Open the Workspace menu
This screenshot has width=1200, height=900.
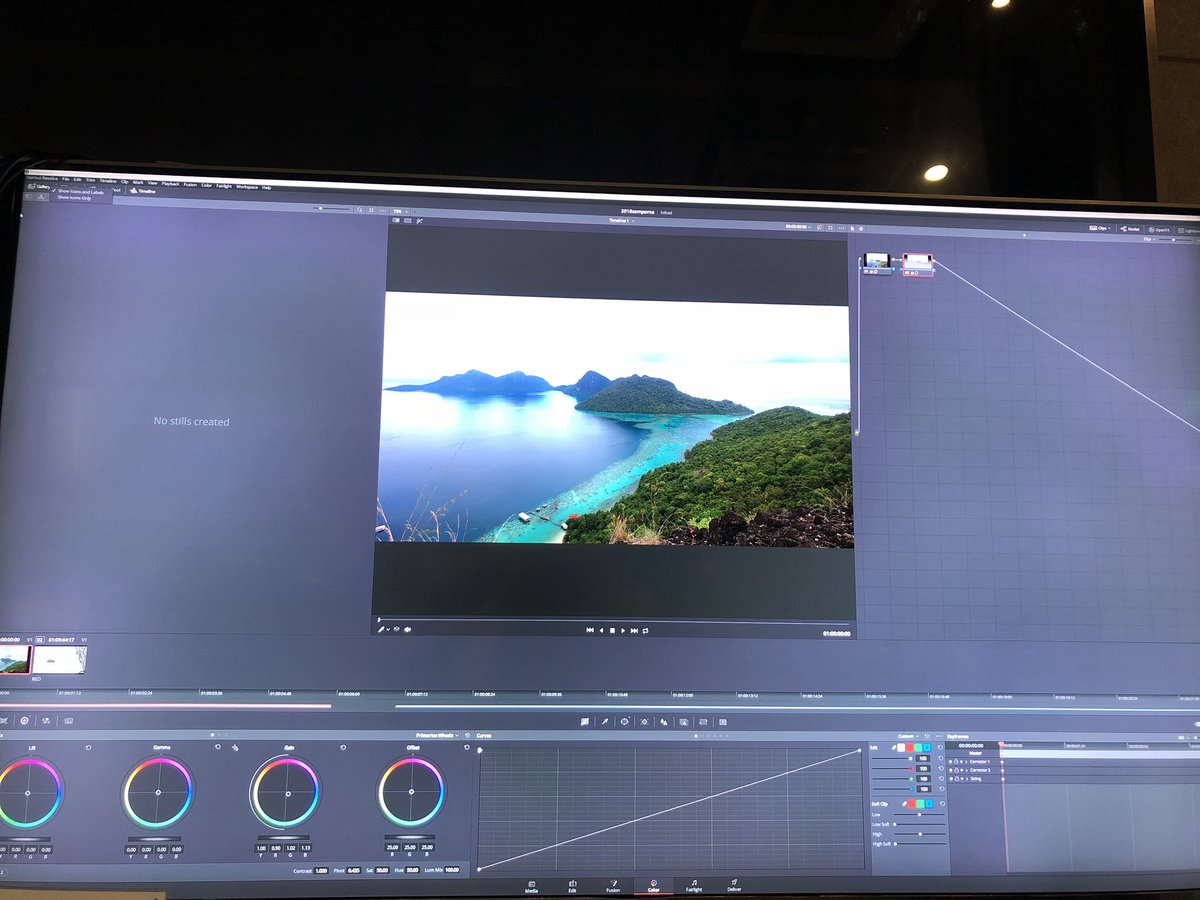point(247,186)
